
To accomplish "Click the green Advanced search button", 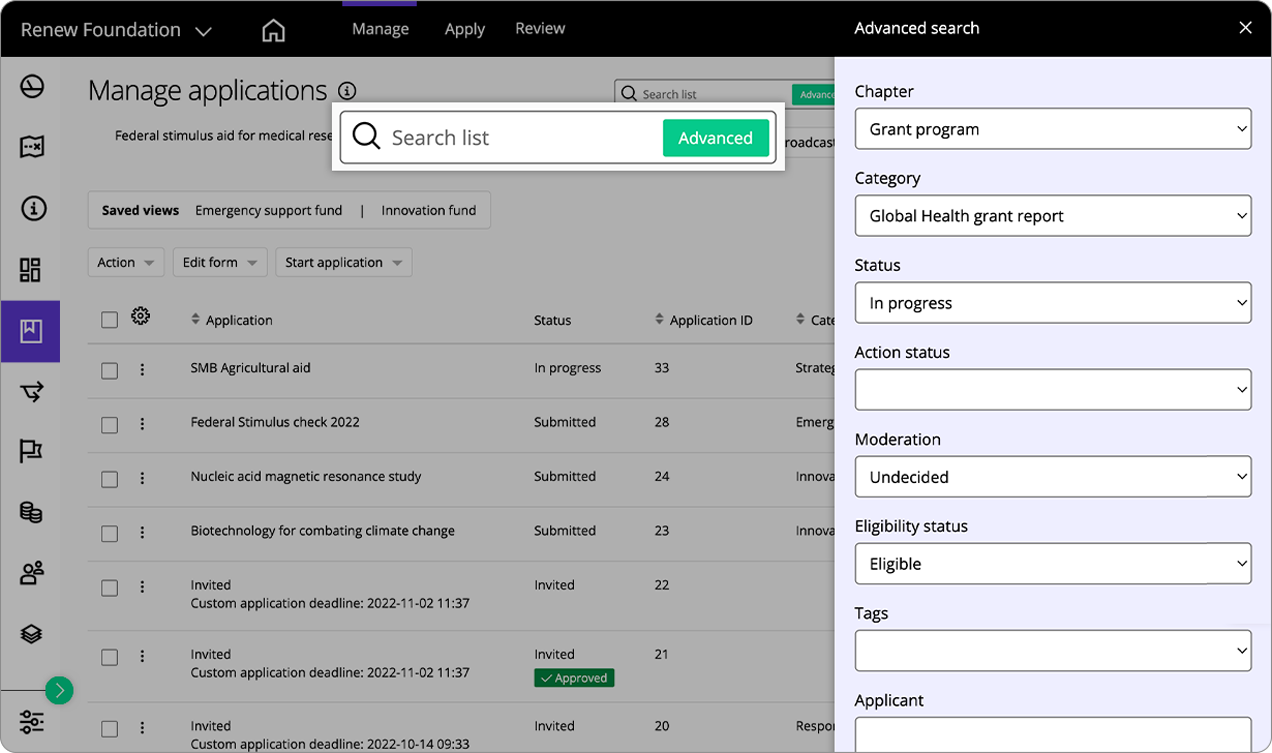I will tap(716, 138).
